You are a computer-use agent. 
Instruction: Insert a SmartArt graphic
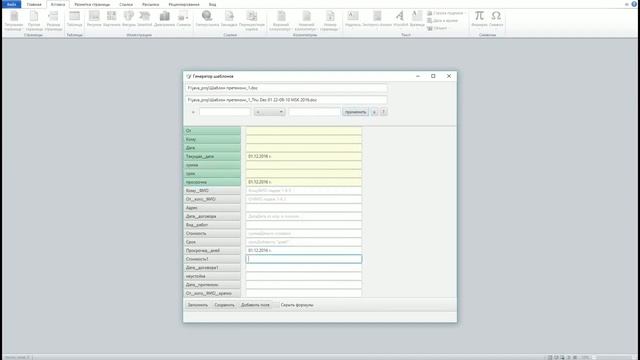tap(144, 19)
